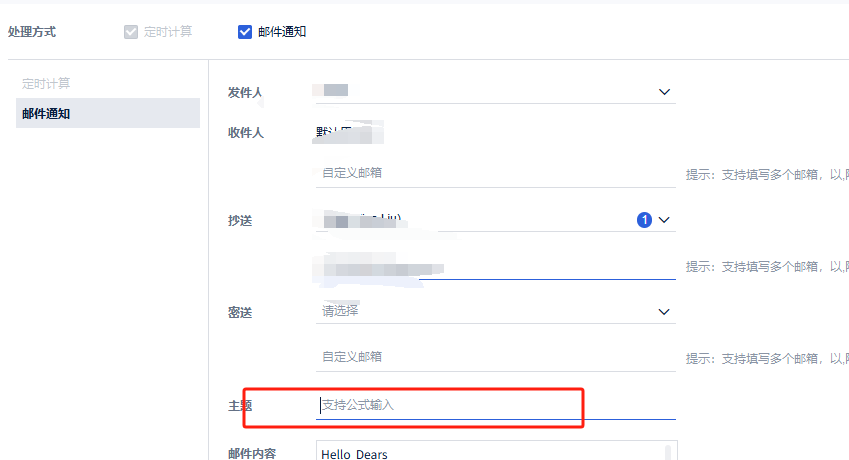Click the 邮件内容 text area scrollbar
849x460 pixels.
(x=668, y=451)
